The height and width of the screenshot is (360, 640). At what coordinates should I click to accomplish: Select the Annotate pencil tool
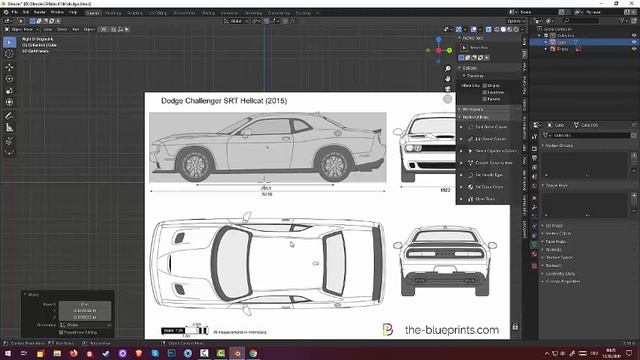[x=9, y=116]
